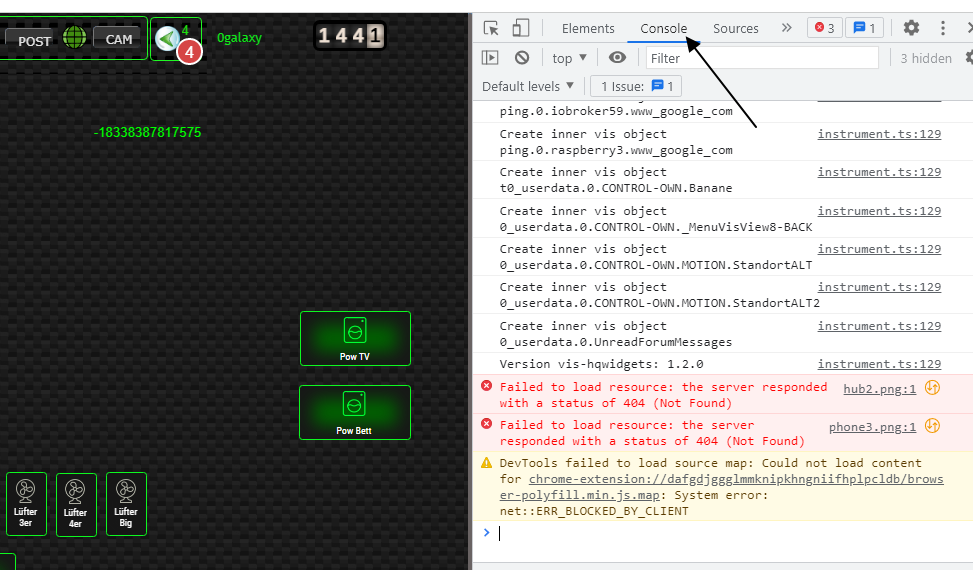Open the hub2.png:1 source link

click(879, 389)
